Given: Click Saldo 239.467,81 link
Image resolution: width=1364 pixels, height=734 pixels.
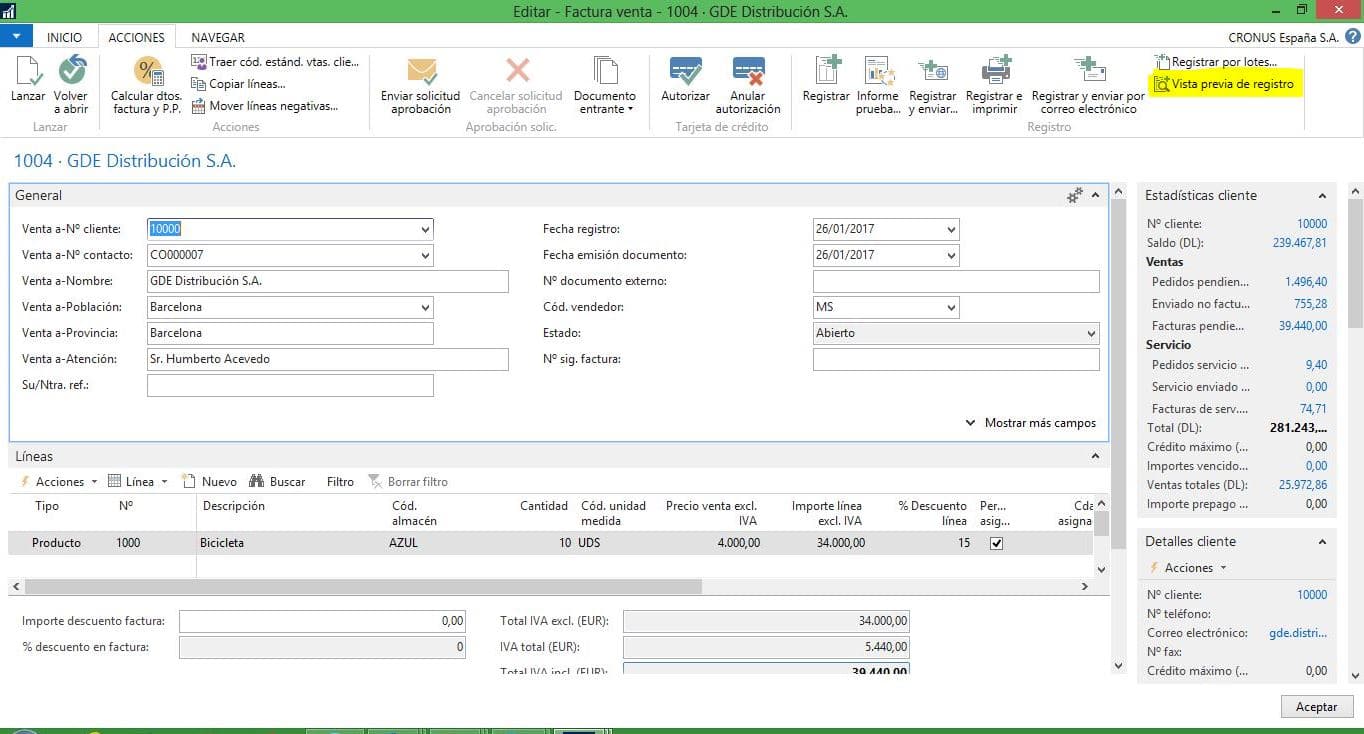Looking at the screenshot, I should pyautogui.click(x=1300, y=243).
